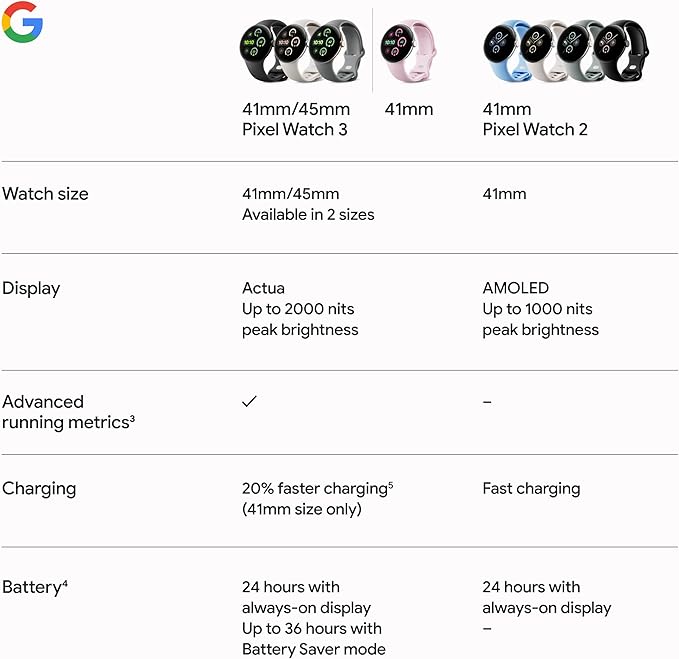Viewport: 679px width, 659px height.
Task: Click the Display row label
Action: tap(31, 288)
